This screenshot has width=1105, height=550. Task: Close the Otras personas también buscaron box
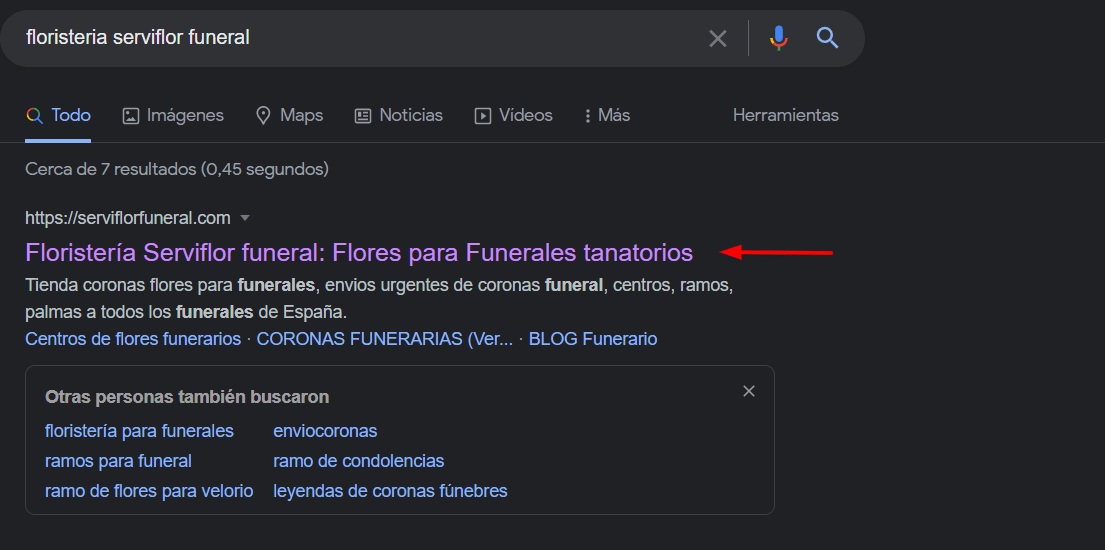coord(749,391)
